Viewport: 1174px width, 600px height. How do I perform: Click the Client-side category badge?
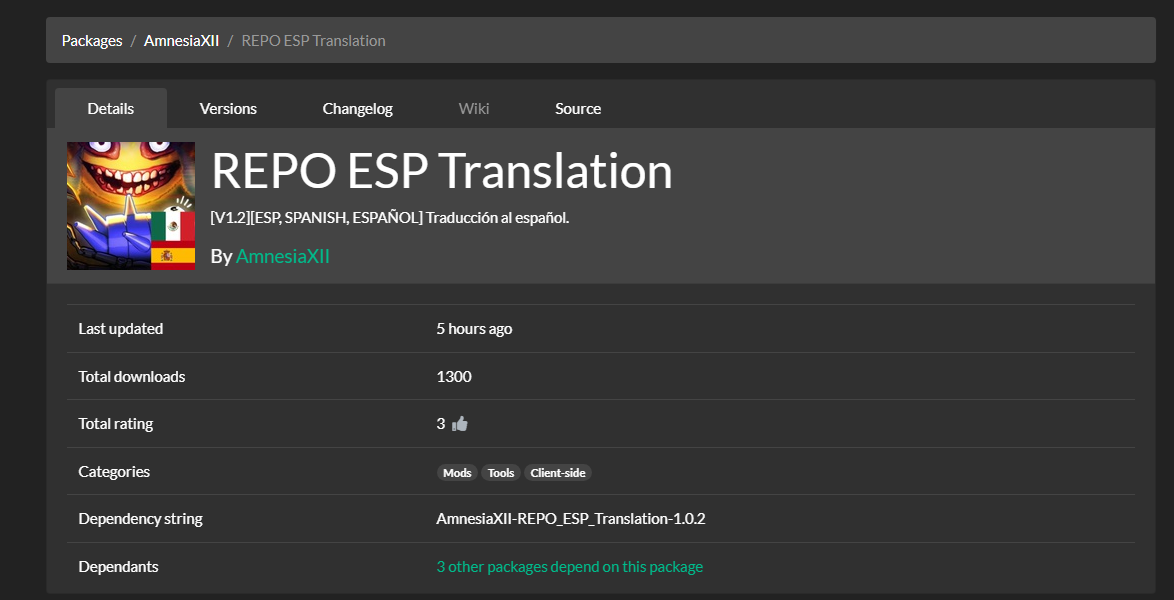(x=558, y=473)
